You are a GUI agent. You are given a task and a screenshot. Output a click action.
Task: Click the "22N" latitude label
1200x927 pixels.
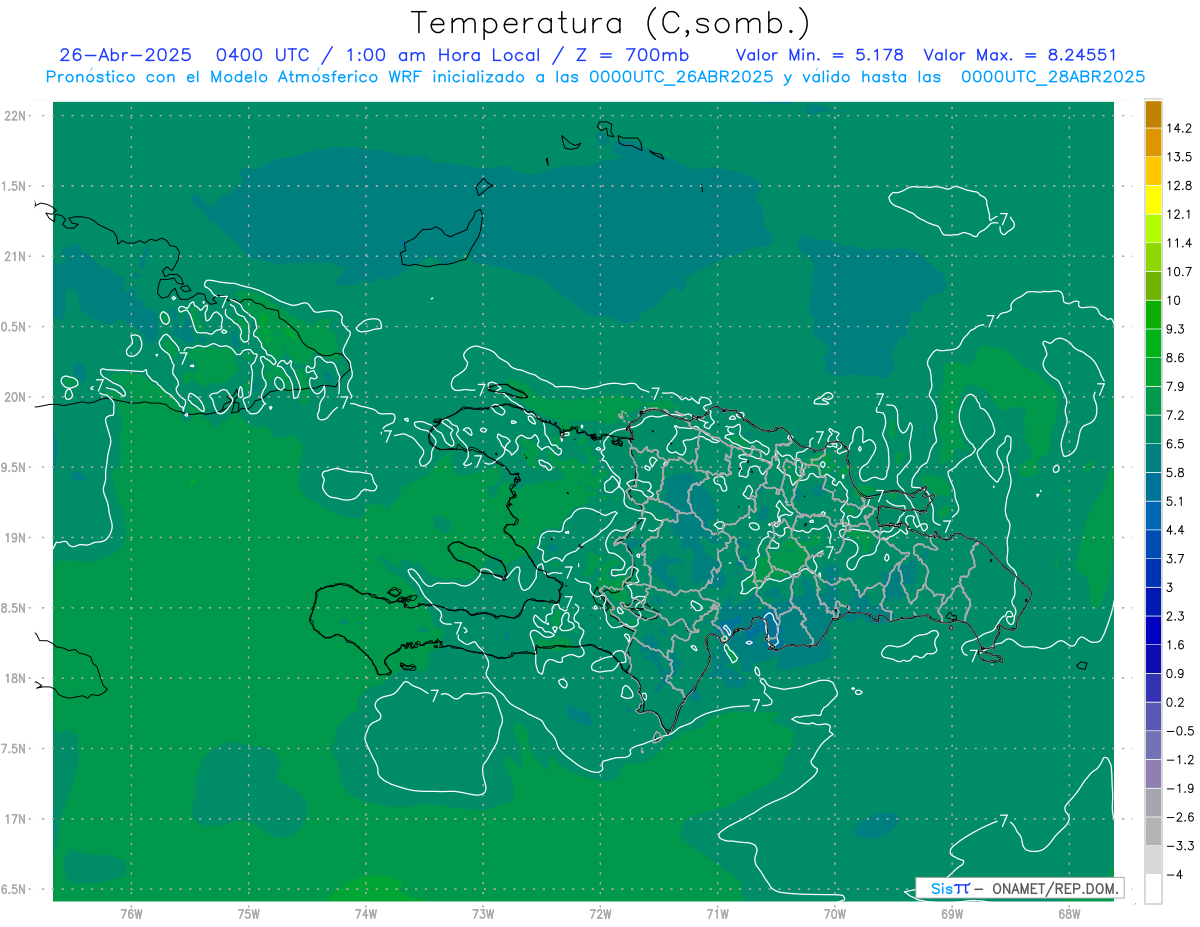pos(16,116)
